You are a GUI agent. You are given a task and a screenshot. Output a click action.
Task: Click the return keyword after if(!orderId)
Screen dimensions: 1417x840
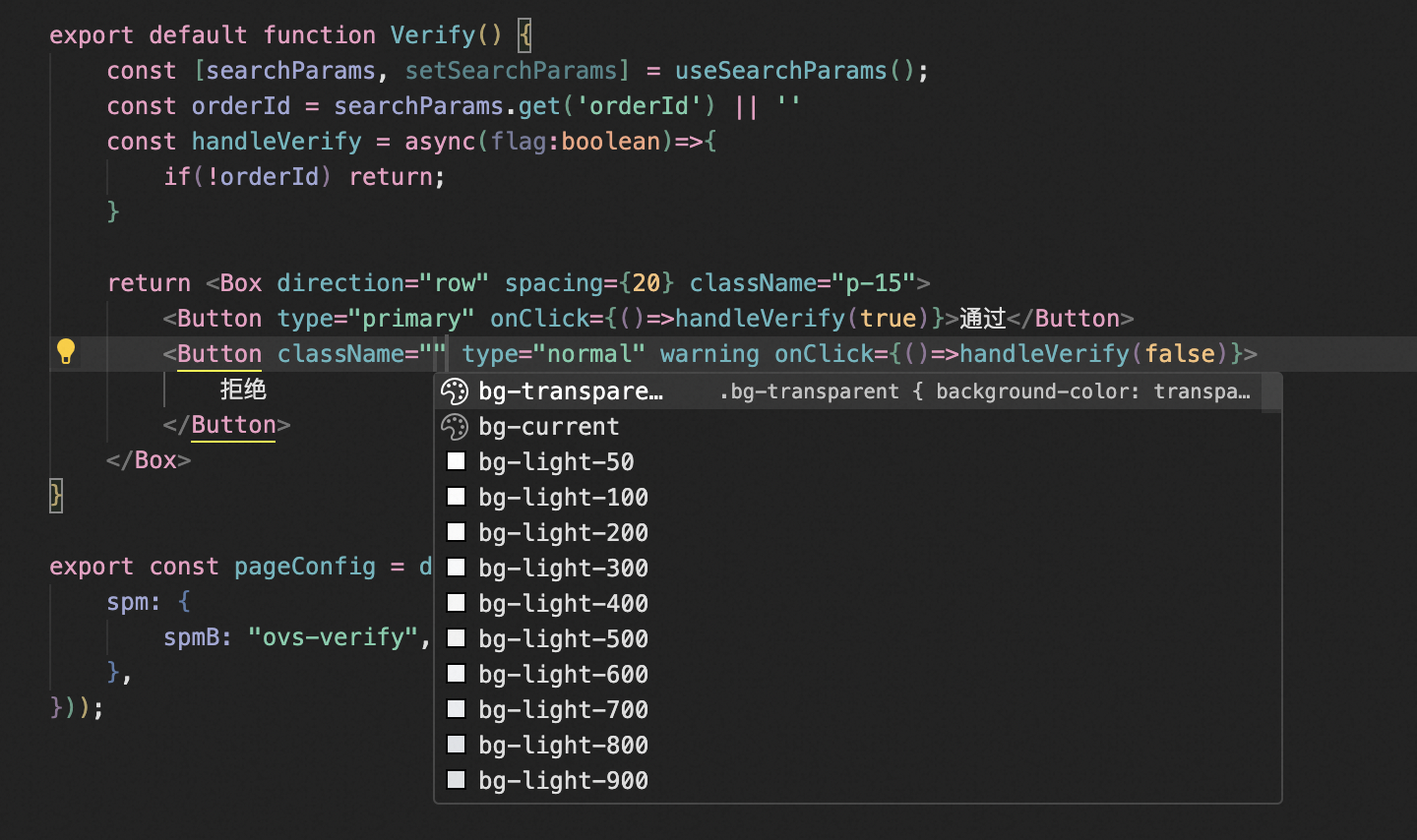coord(391,177)
